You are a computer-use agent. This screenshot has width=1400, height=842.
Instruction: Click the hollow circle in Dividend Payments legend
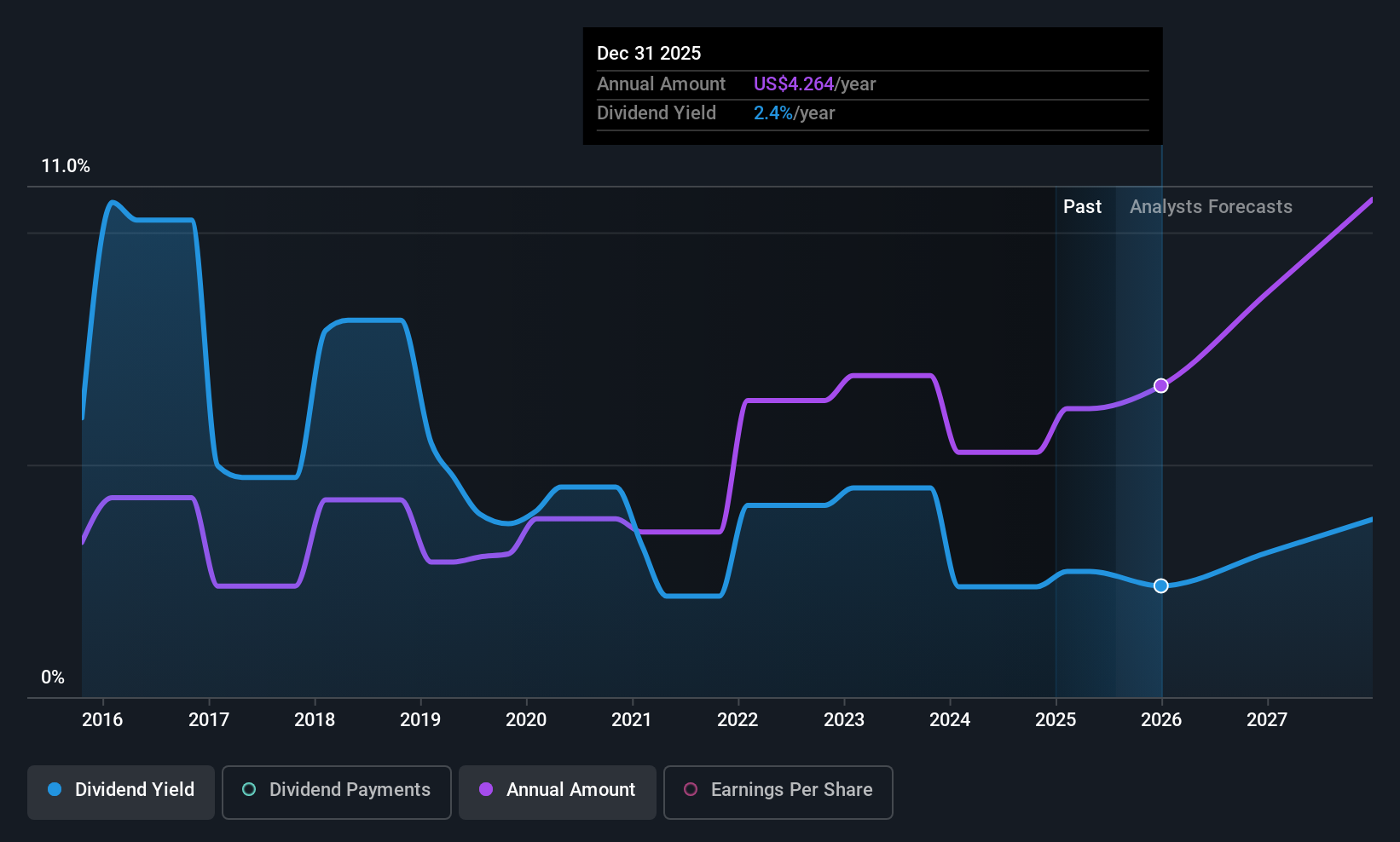[249, 789]
